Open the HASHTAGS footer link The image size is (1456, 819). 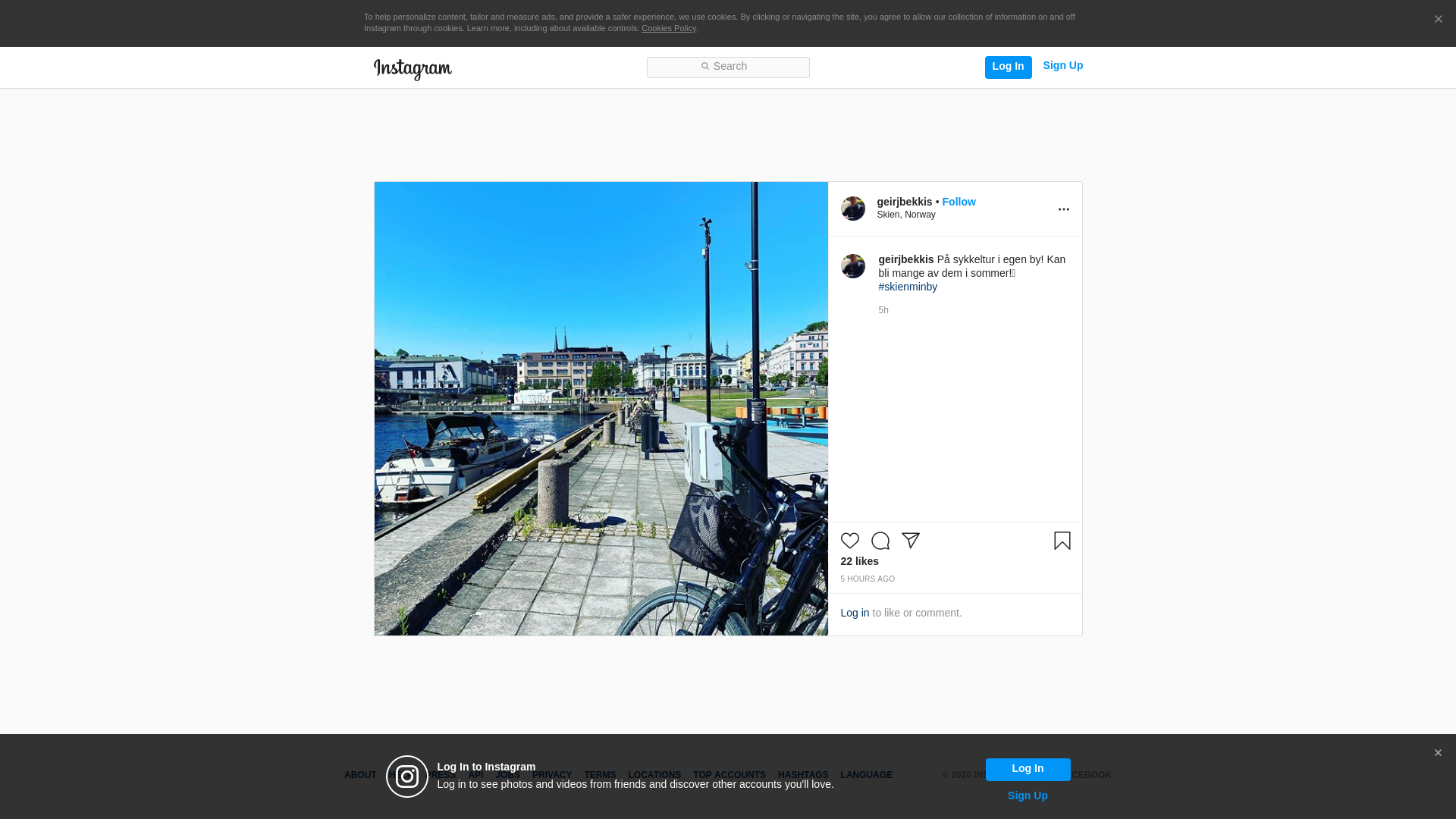803,775
